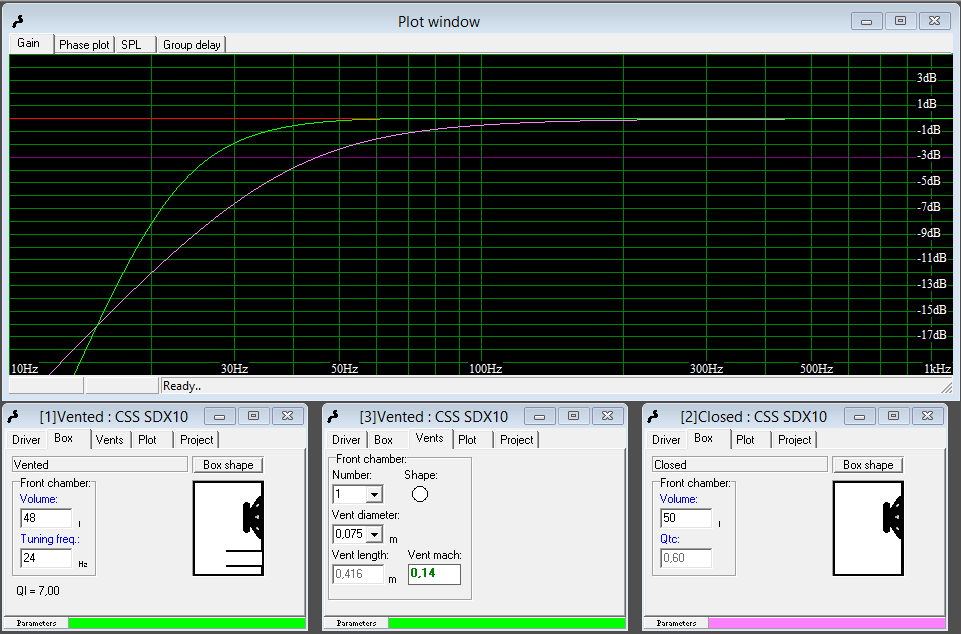The image size is (961, 634).
Task: Click the Closed box Volume field 50
Action: 686,518
